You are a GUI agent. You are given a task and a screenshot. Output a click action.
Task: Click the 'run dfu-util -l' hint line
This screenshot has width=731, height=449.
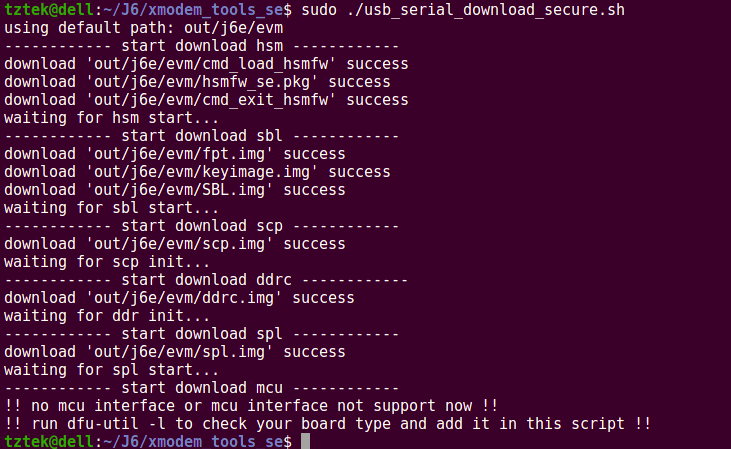327,424
